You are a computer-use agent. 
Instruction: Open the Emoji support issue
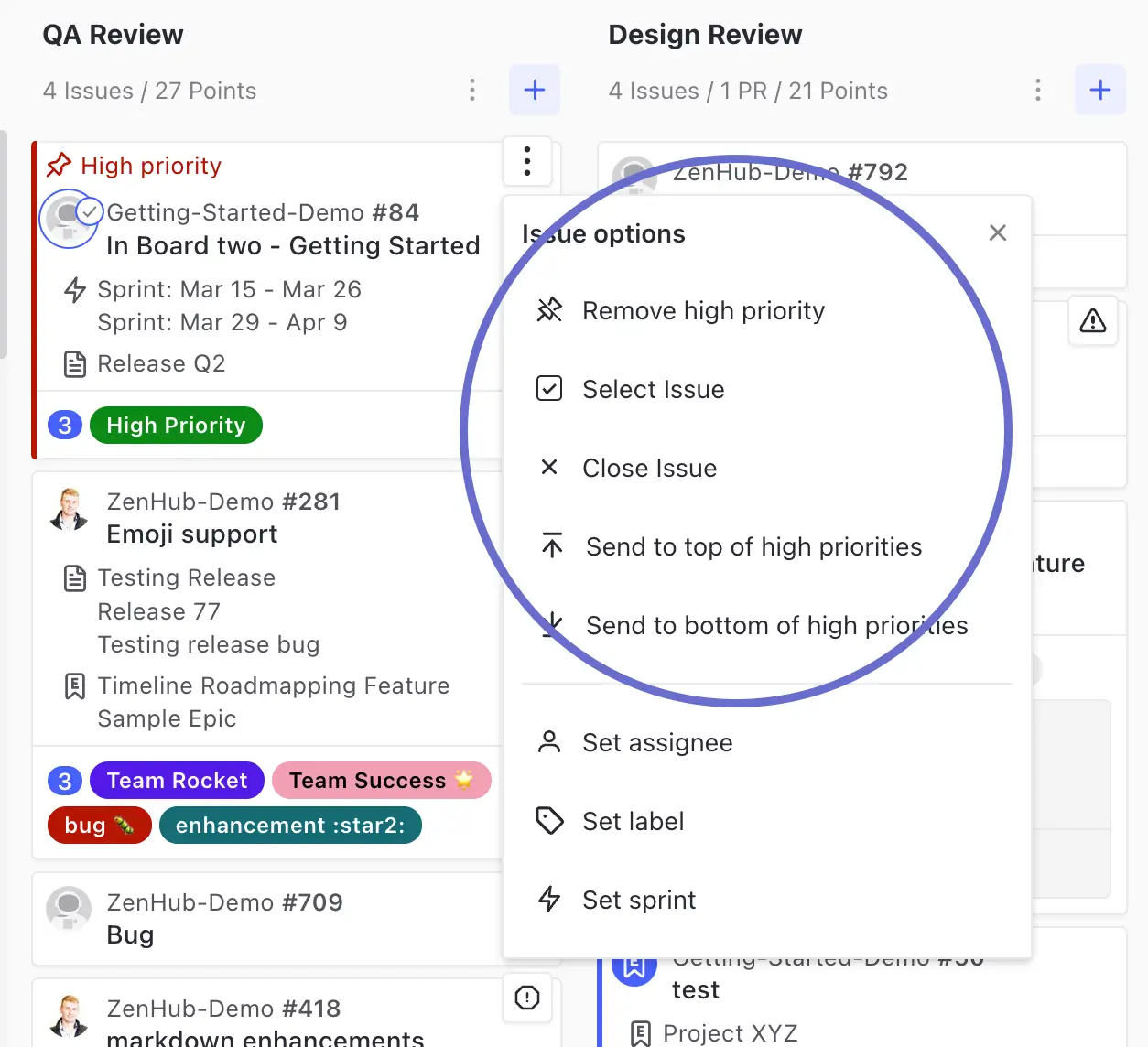click(x=192, y=534)
